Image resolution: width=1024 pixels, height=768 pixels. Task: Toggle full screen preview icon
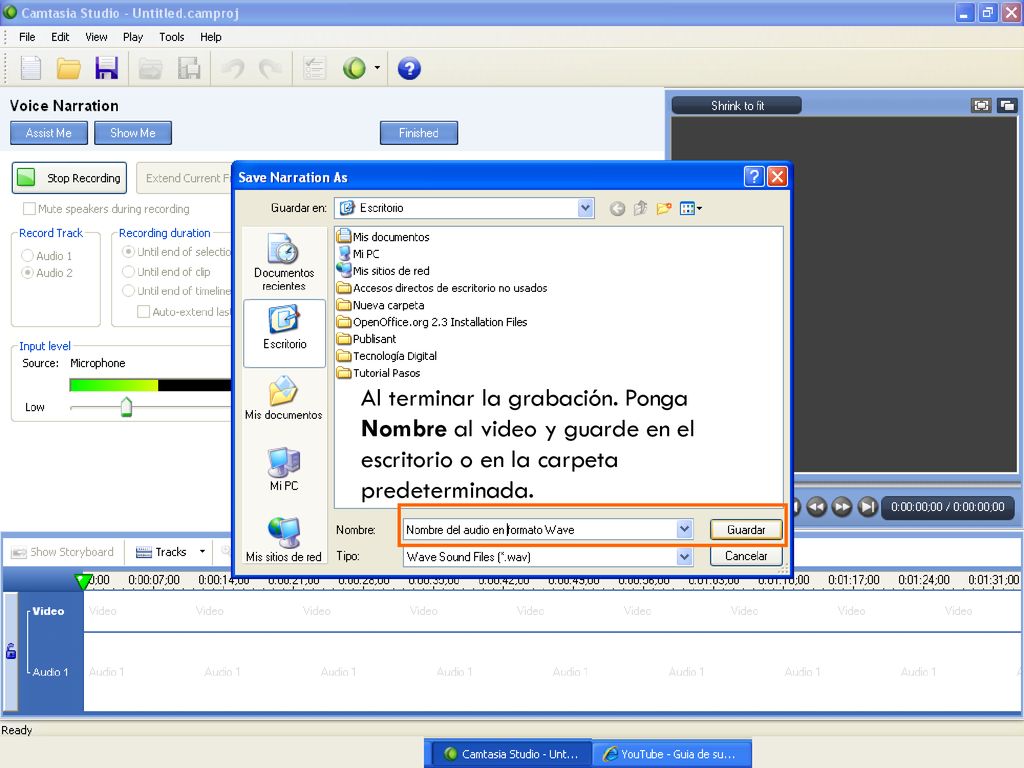point(981,105)
